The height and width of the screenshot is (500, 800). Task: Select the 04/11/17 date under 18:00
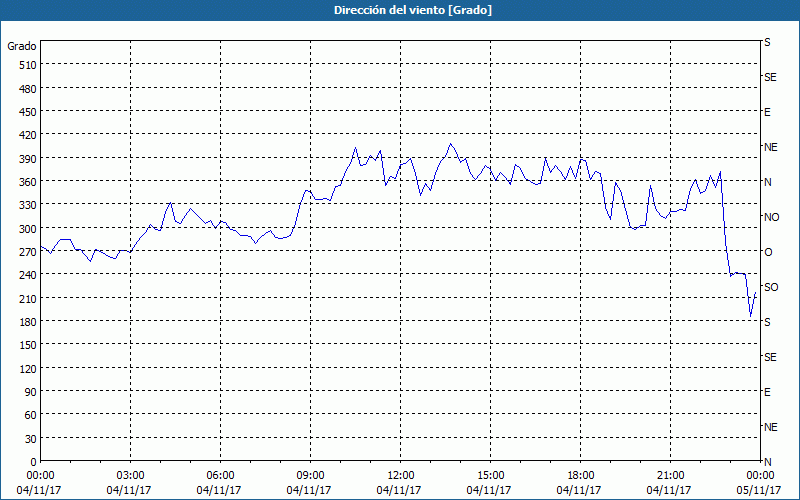579,490
